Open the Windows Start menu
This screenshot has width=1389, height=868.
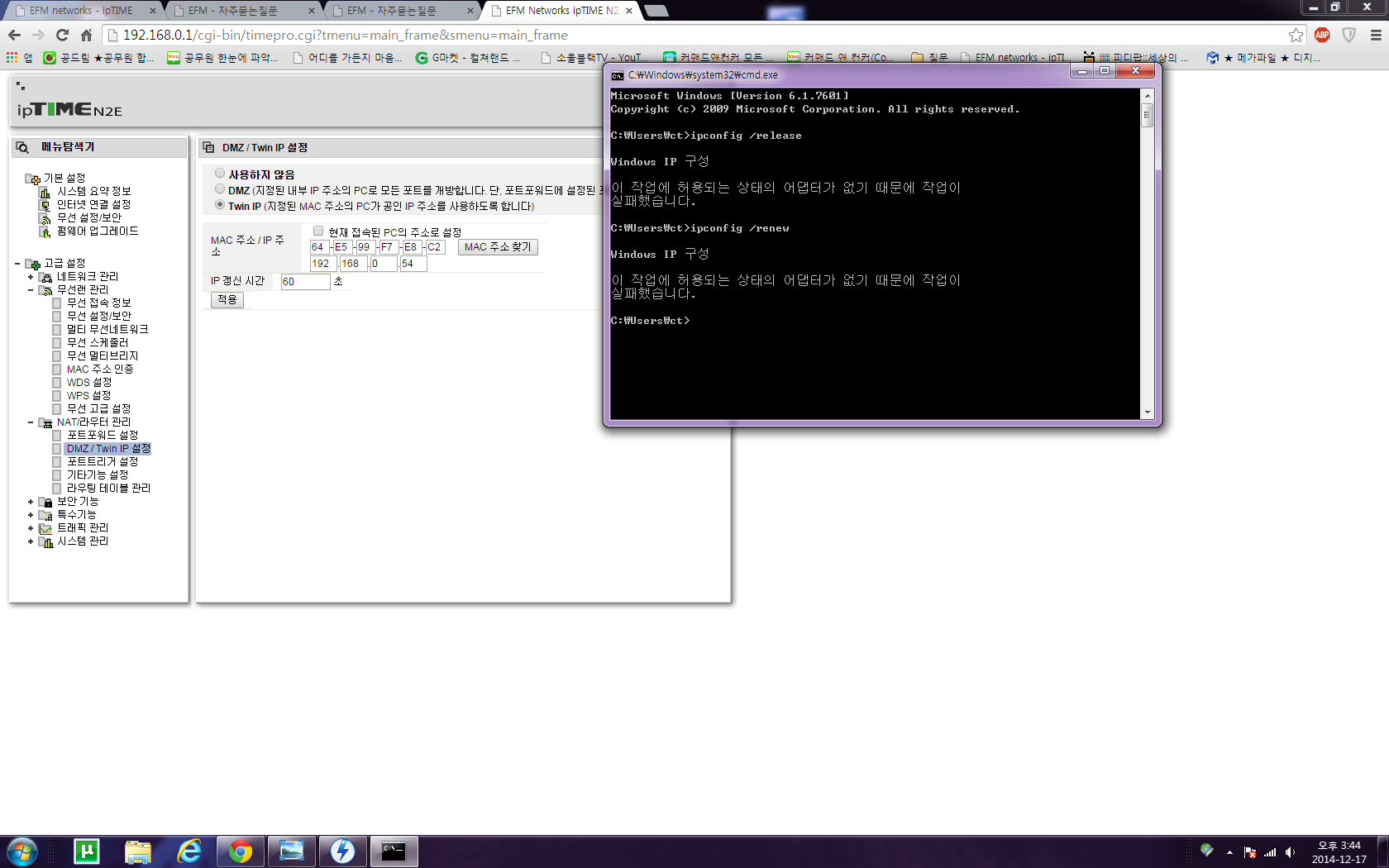(x=22, y=851)
